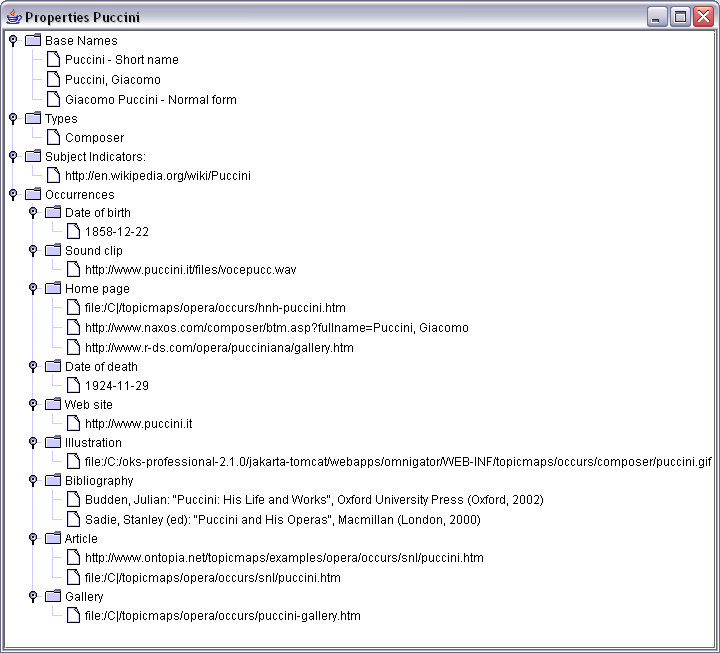Select the http://www.puccini.it web site entry
Image resolution: width=720 pixels, height=653 pixels.
(138, 424)
